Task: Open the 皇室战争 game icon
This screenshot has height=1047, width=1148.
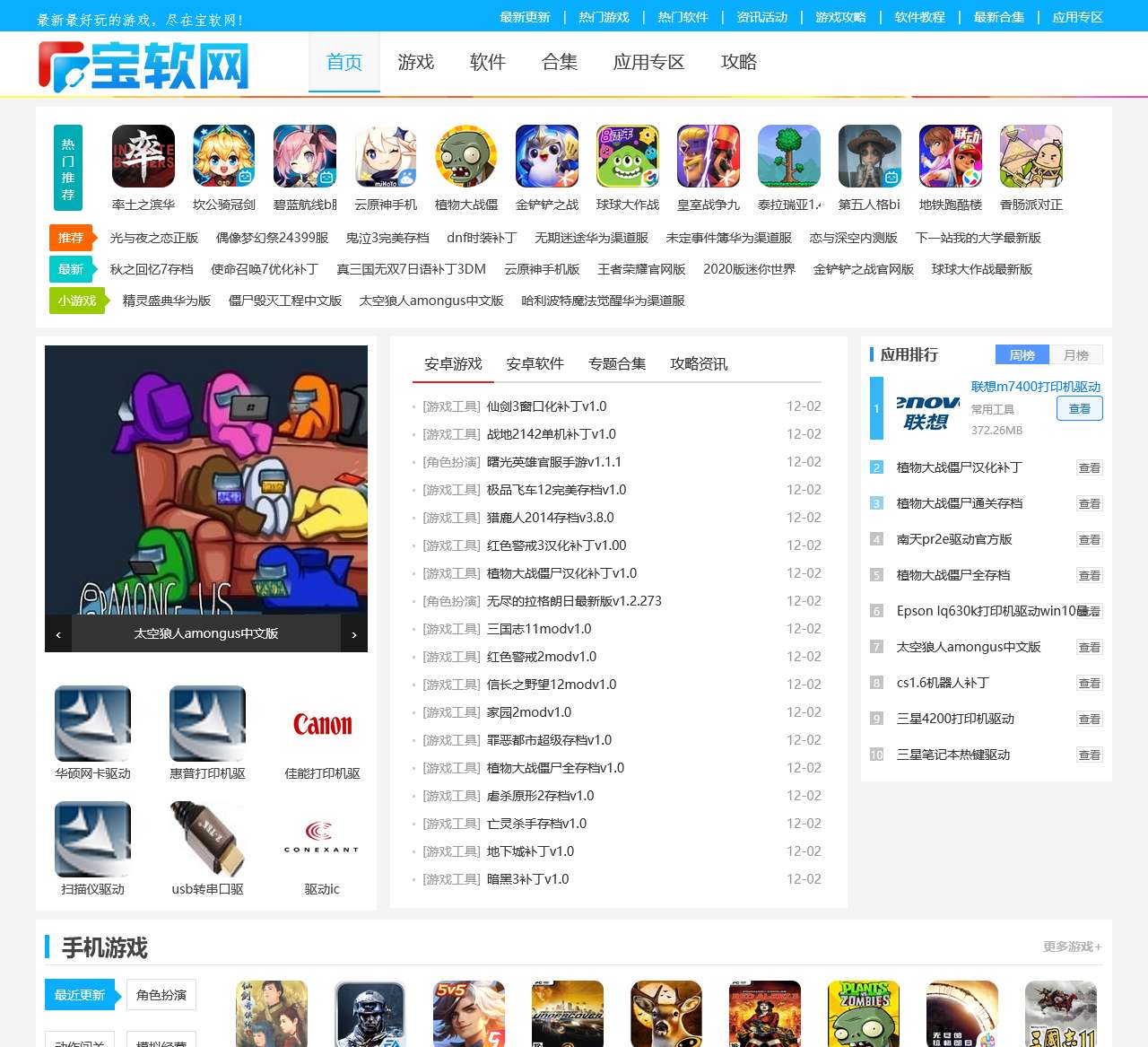Action: (709, 156)
